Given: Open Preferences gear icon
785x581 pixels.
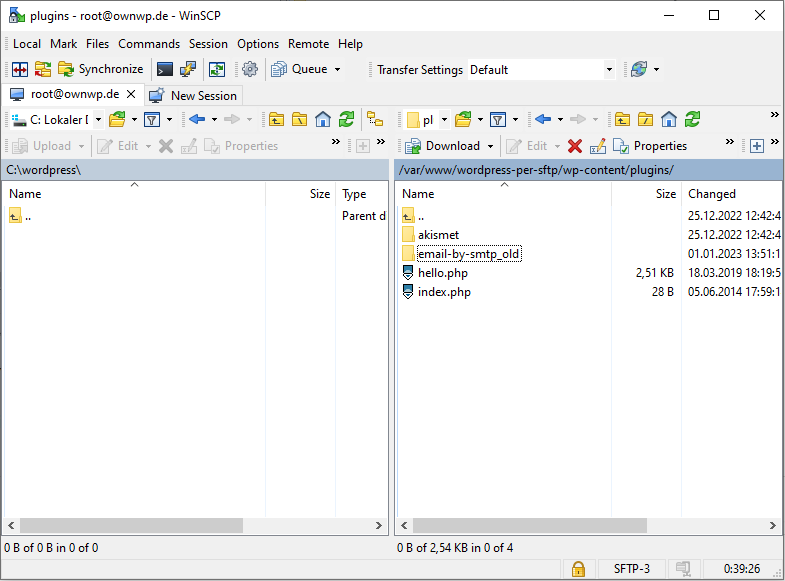Looking at the screenshot, I should pyautogui.click(x=250, y=69).
